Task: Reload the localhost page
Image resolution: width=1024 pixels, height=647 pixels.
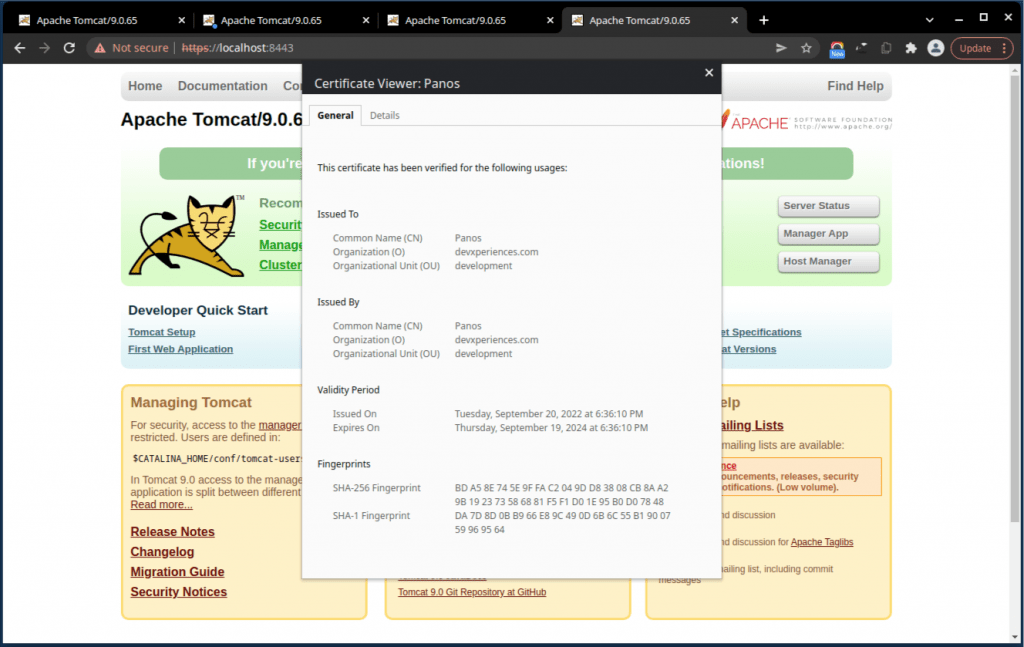Action: [69, 48]
